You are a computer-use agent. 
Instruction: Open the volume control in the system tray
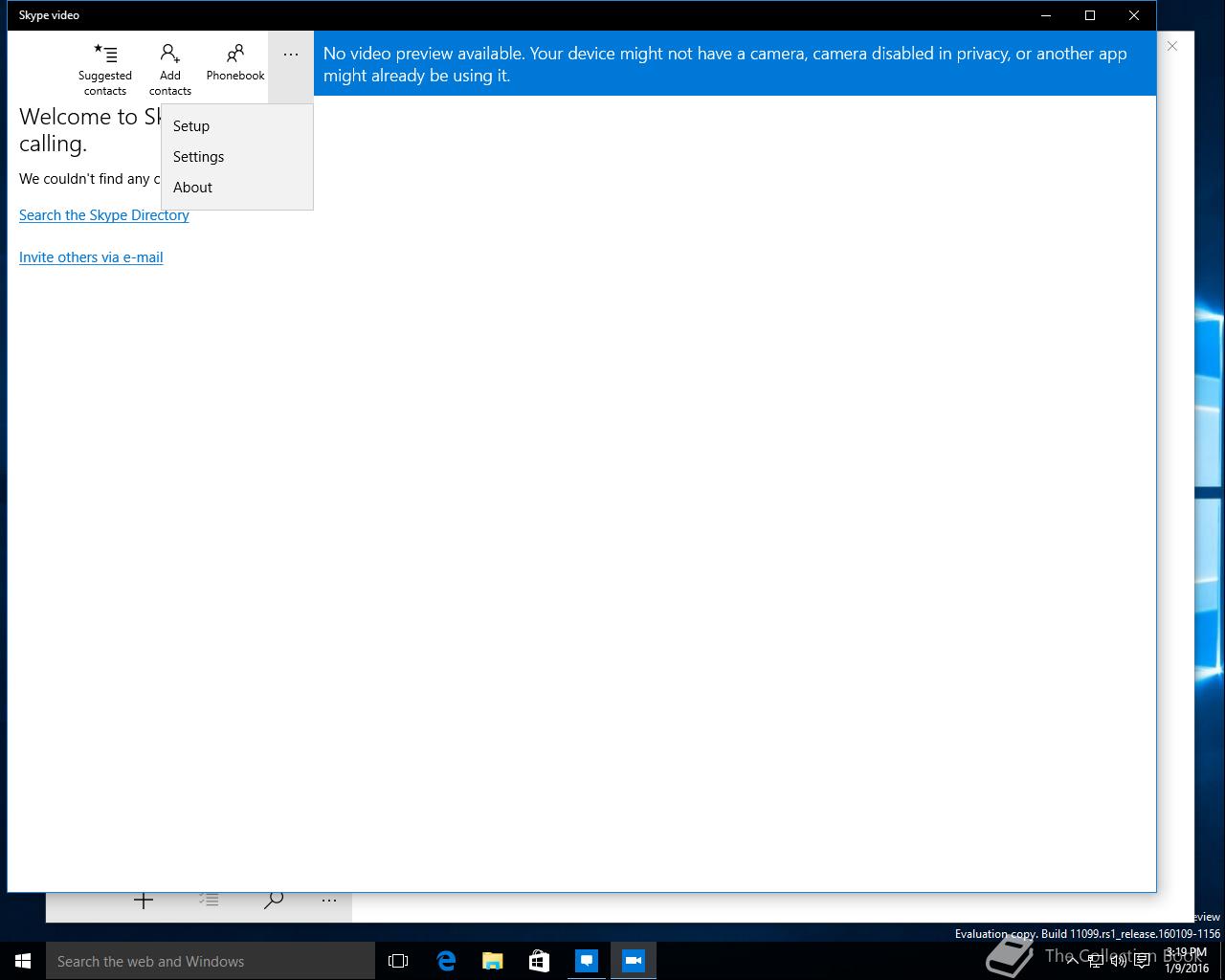click(x=1118, y=961)
